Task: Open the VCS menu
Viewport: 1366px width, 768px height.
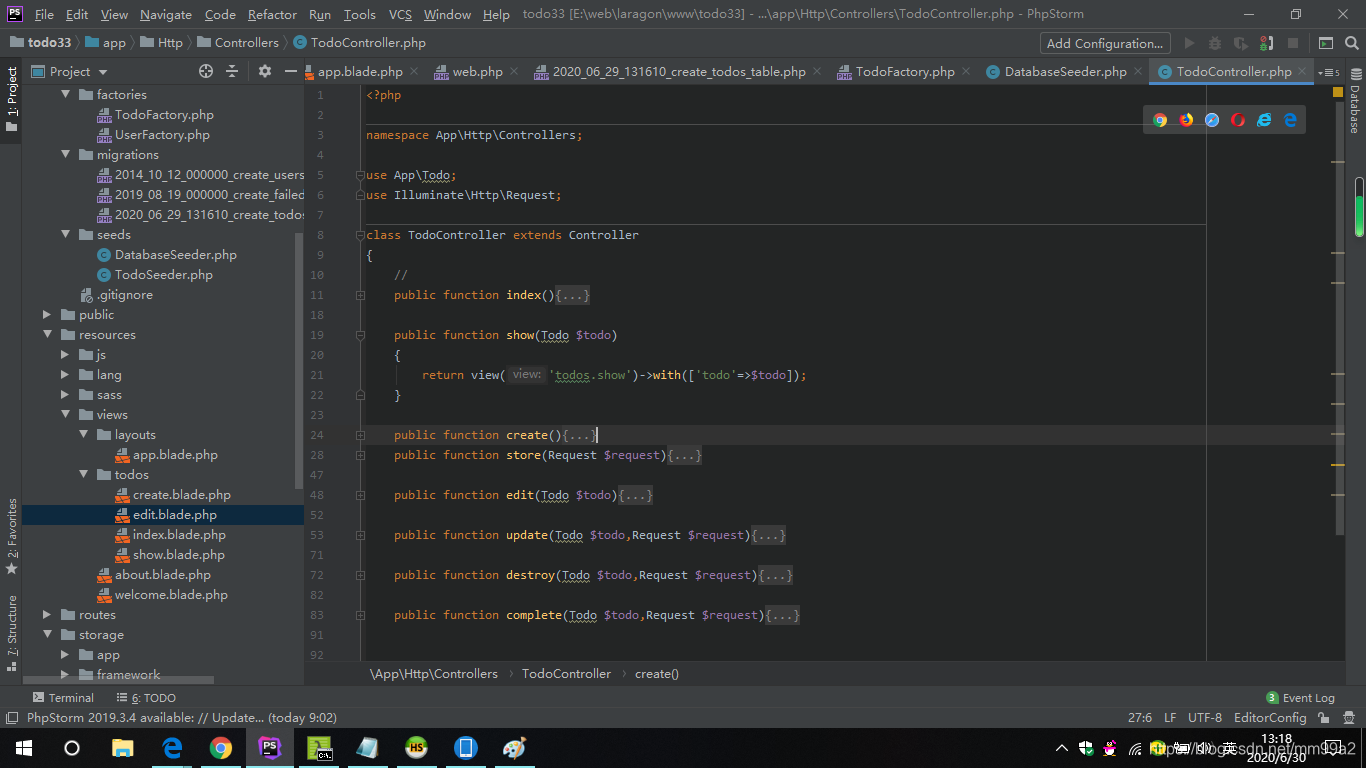Action: (400, 14)
